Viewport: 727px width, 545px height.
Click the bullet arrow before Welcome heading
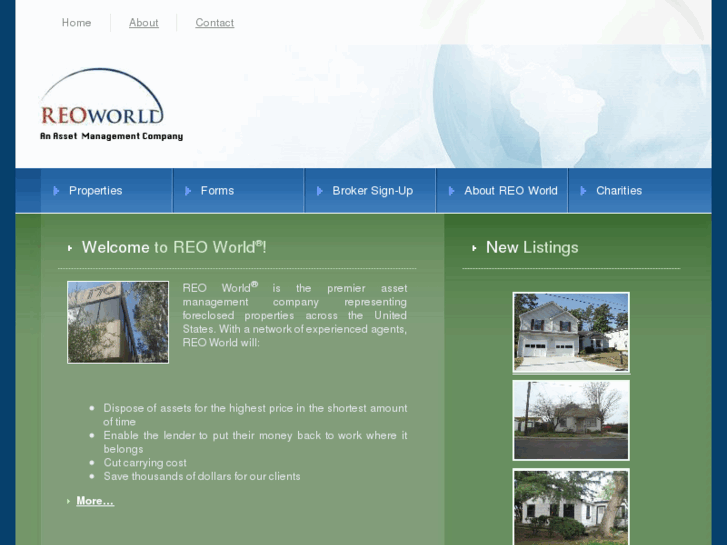point(70,248)
